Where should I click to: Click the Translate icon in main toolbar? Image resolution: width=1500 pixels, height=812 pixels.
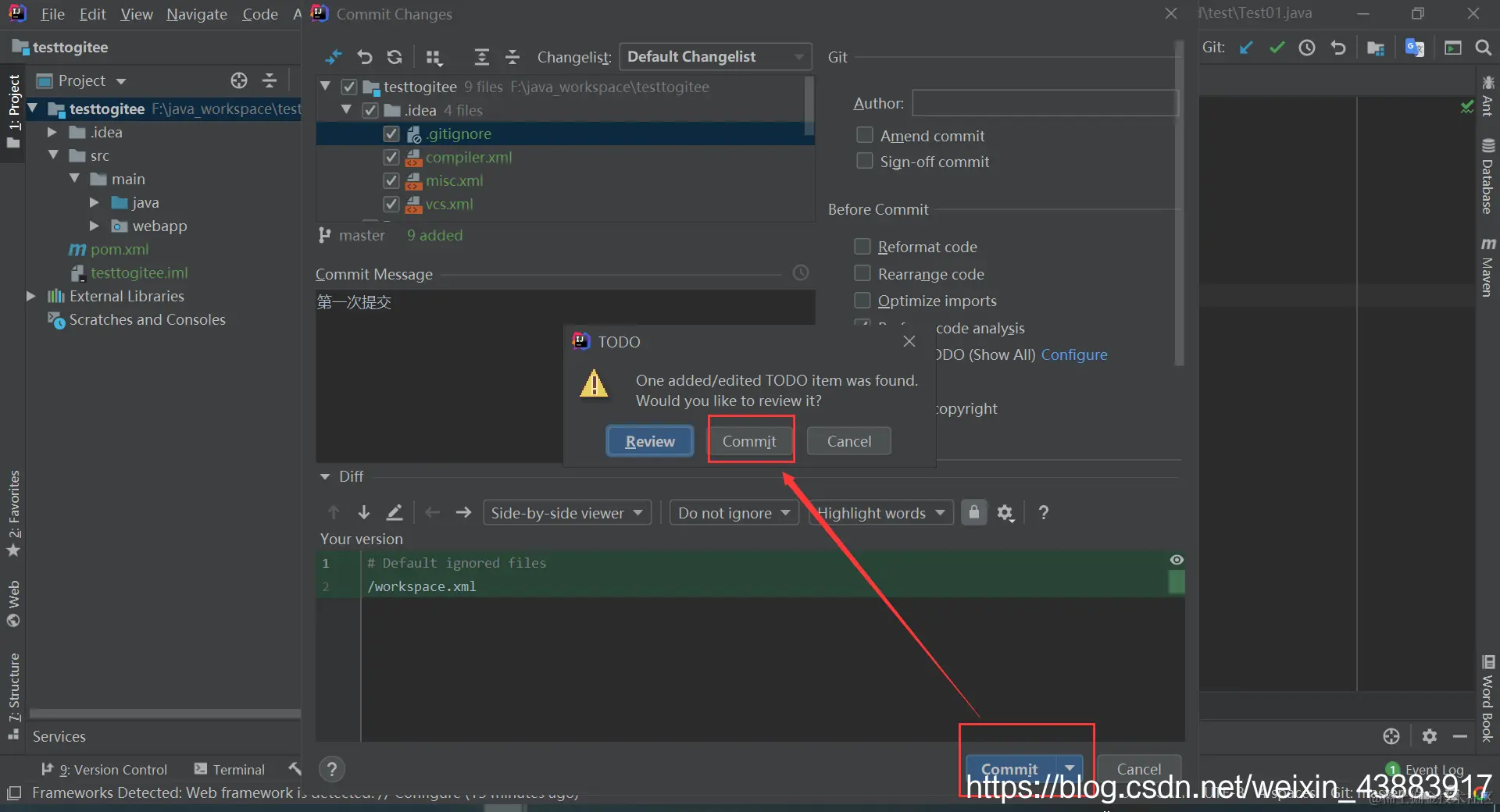[1415, 48]
